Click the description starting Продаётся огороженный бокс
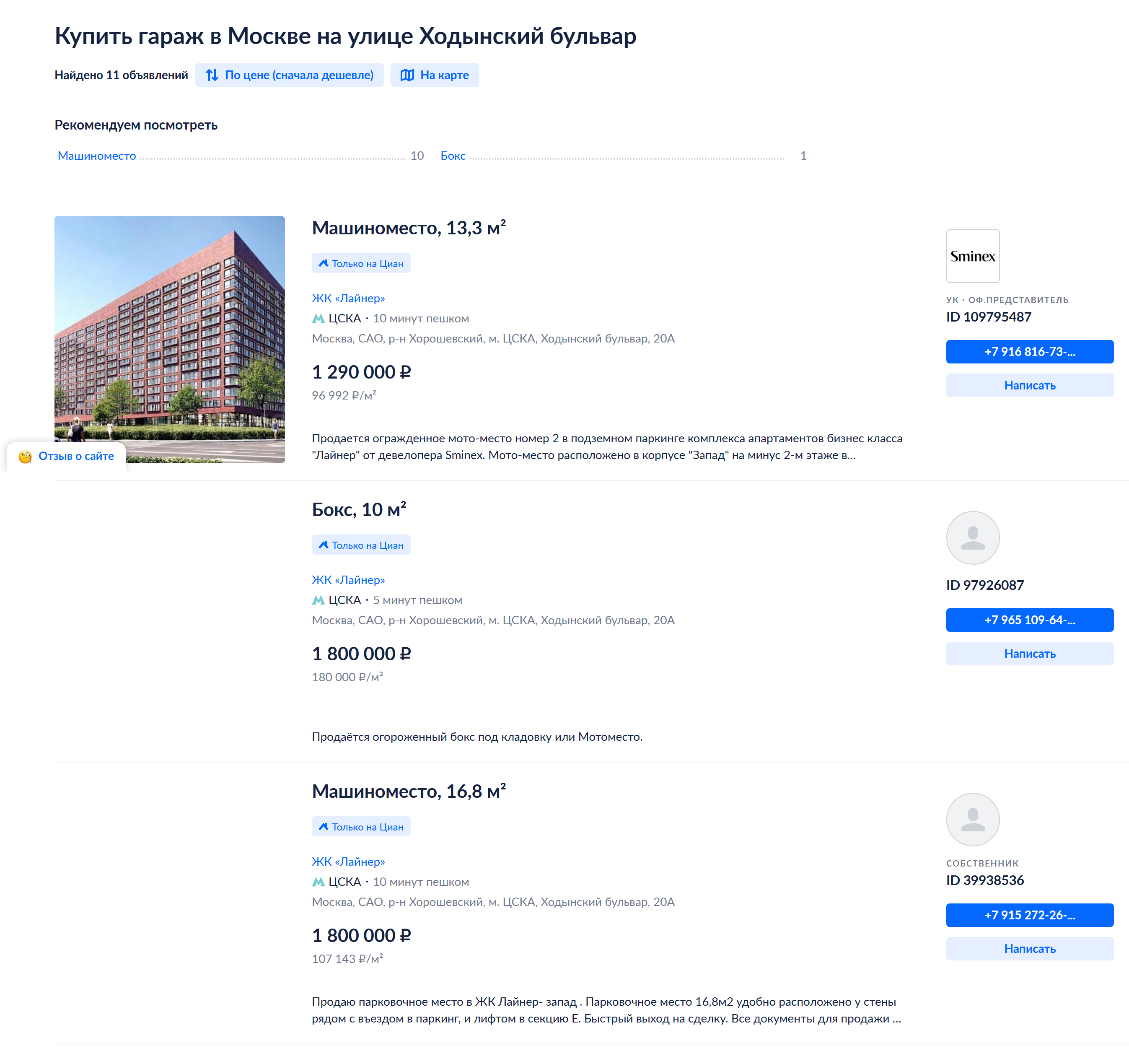Image resolution: width=1129 pixels, height=1064 pixels. pos(477,737)
